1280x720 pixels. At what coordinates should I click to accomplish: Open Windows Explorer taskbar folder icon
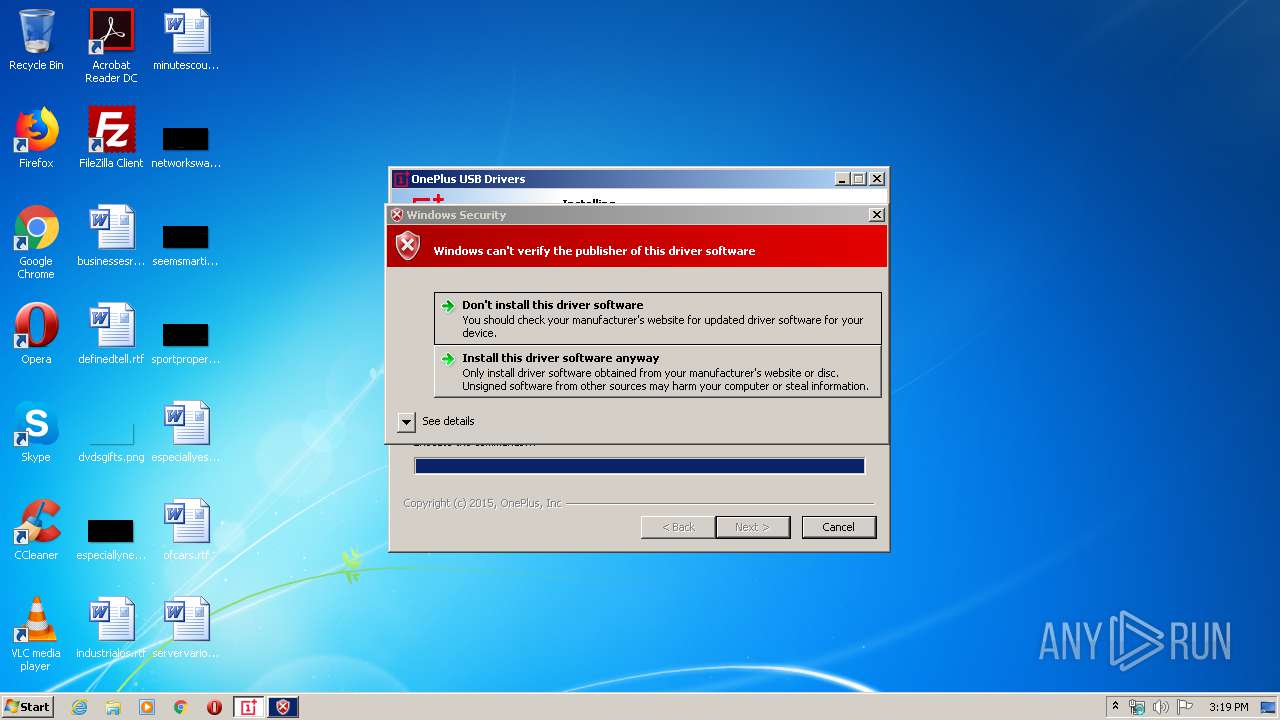pyautogui.click(x=113, y=707)
